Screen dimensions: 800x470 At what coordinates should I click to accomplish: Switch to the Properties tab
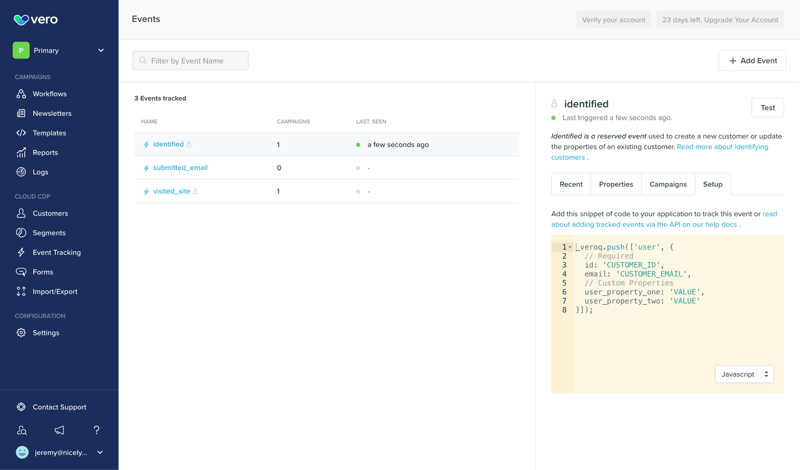(615, 184)
